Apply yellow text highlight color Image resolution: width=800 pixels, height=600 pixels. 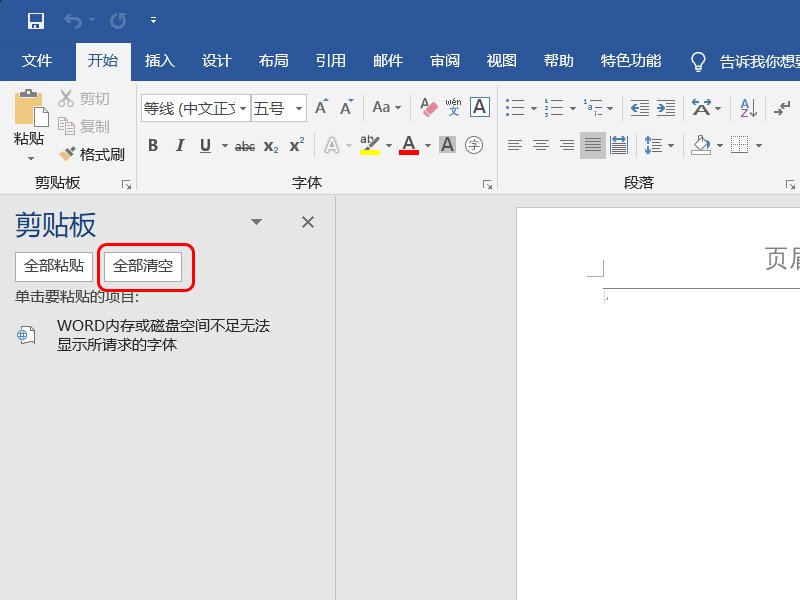point(368,145)
